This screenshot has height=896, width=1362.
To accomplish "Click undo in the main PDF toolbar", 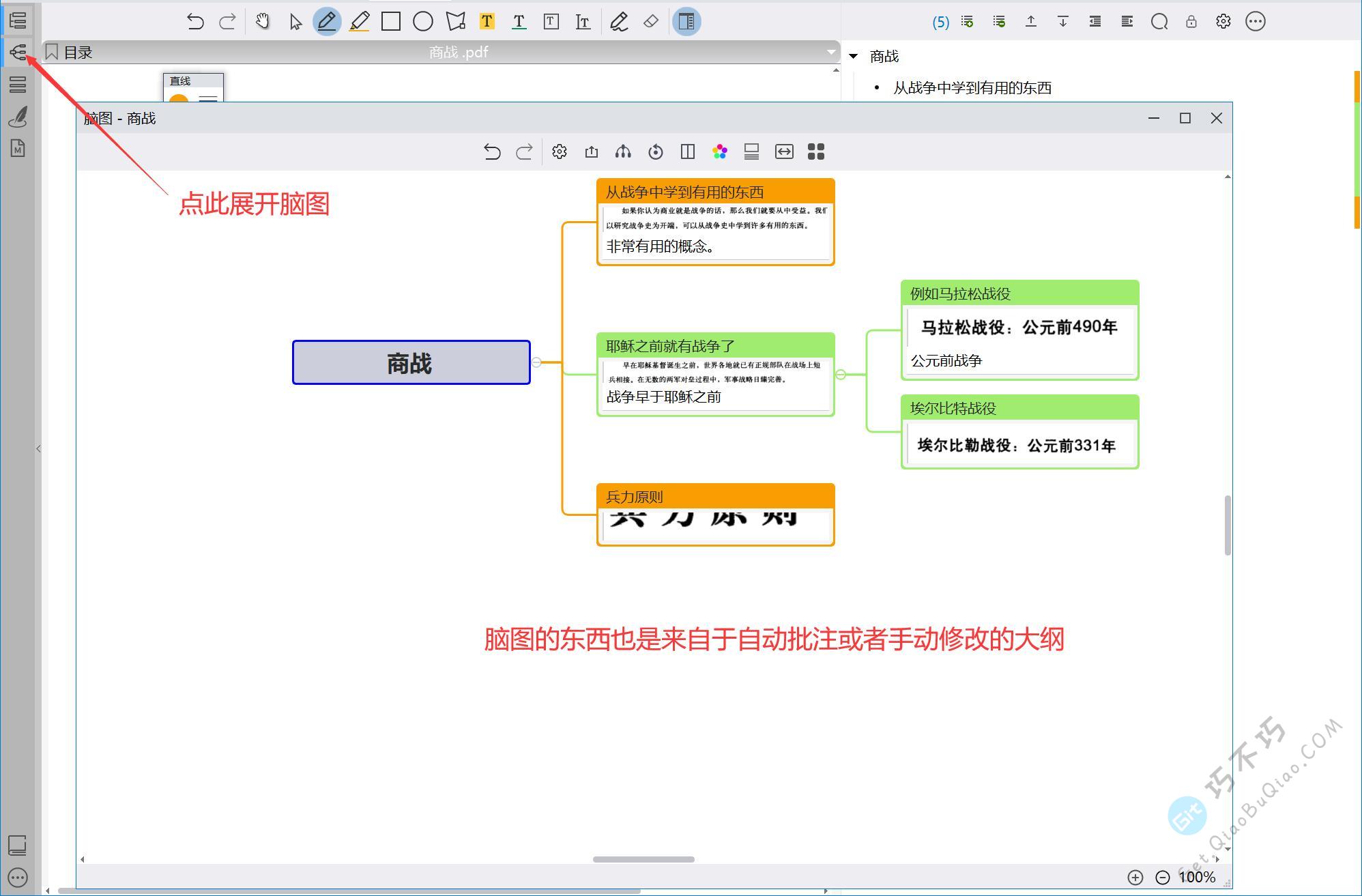I will point(195,22).
